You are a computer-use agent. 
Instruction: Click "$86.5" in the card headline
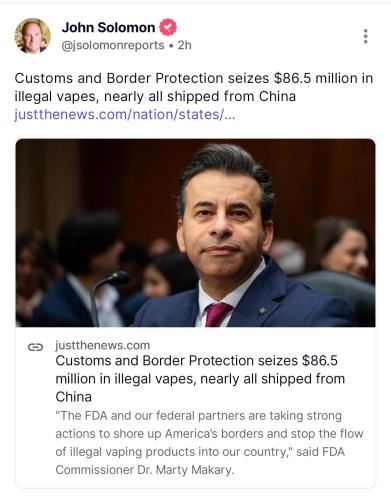coord(320,361)
